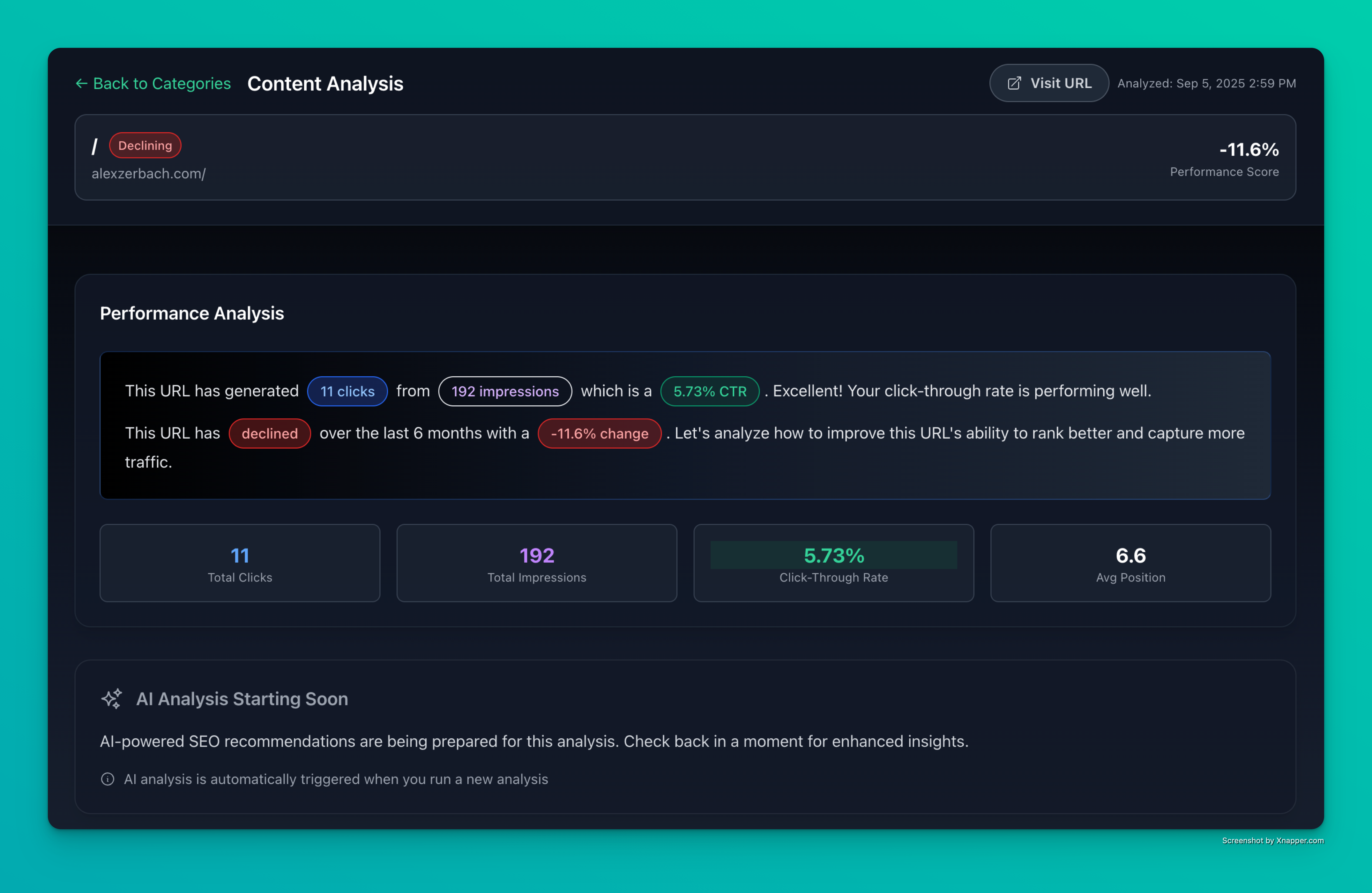
Task: Click the 11 clicks blue pill
Action: [x=347, y=391]
